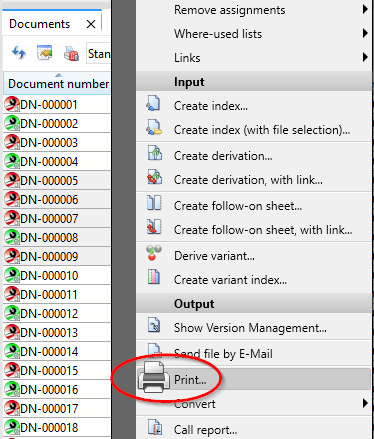Click the Create index icon
This screenshot has width=374, height=439.
point(154,104)
